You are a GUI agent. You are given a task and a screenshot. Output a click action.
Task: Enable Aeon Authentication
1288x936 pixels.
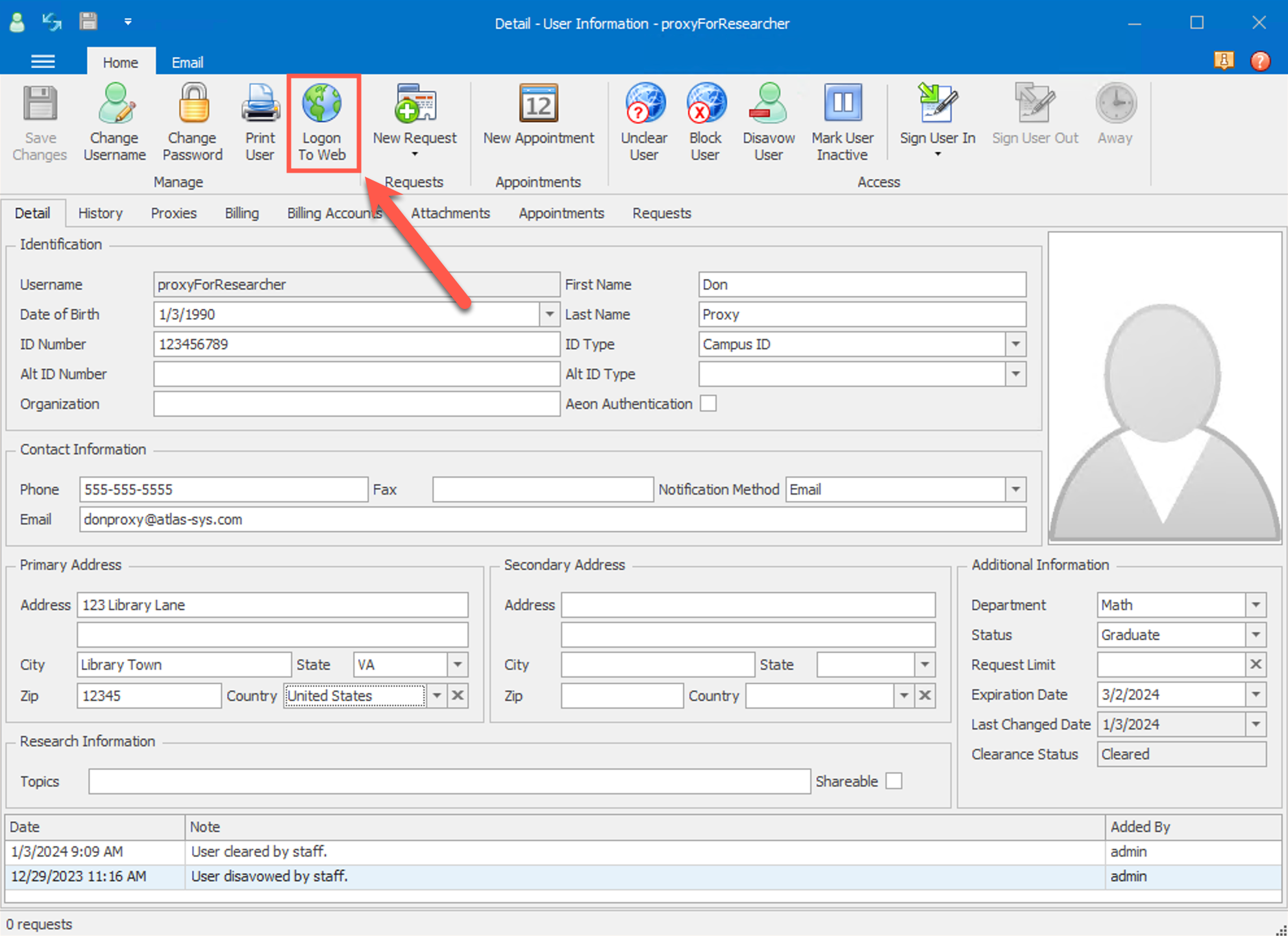708,403
